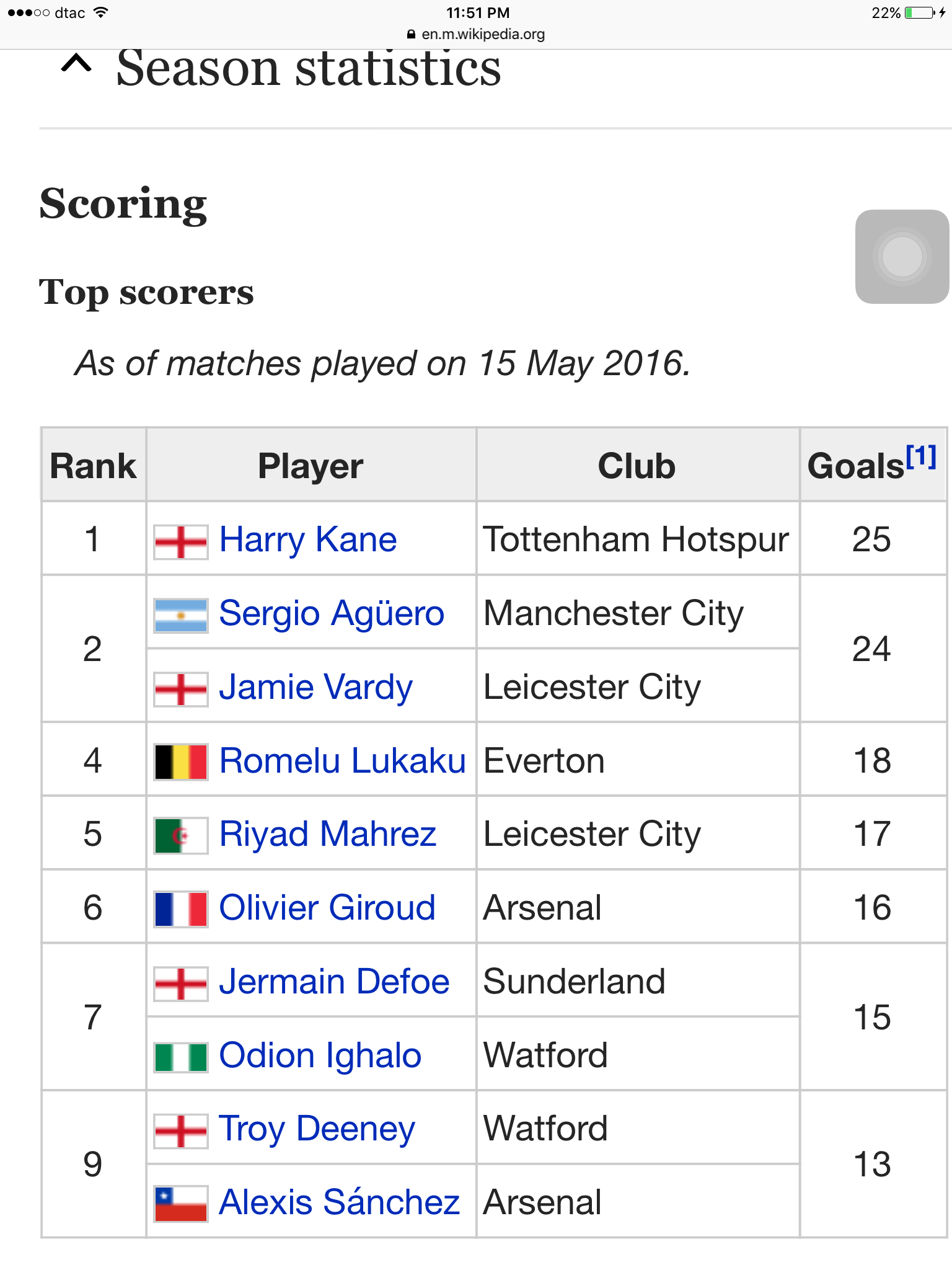Open Sergio Agüero link
The width and height of the screenshot is (952, 1270).
tap(332, 613)
